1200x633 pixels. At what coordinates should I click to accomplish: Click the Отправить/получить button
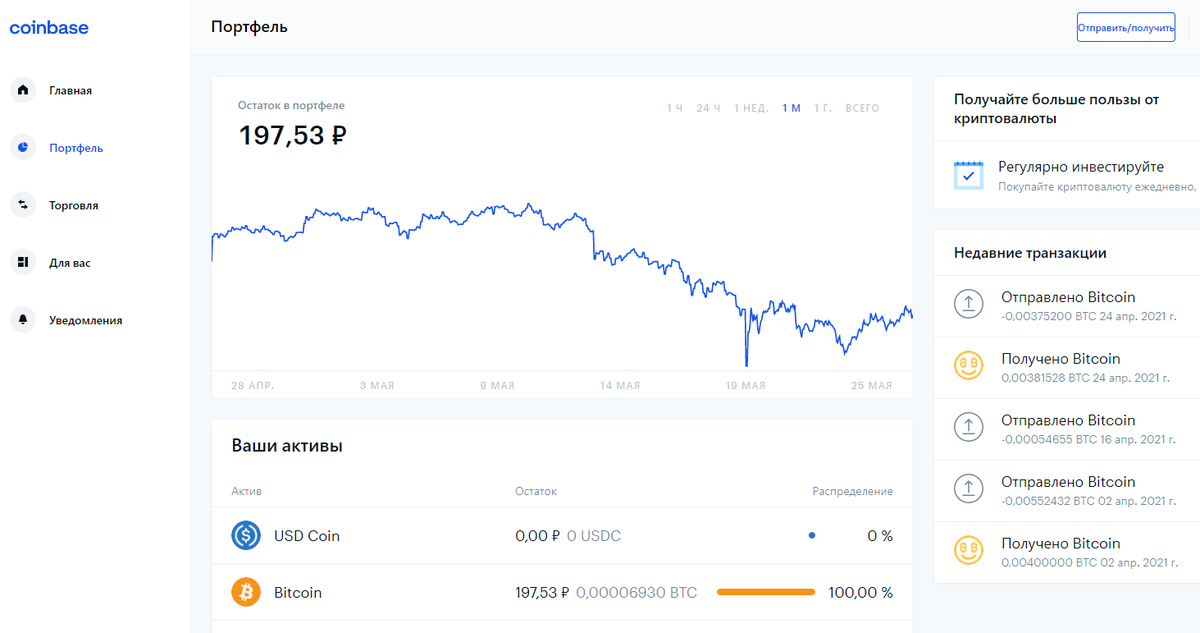pos(1126,28)
